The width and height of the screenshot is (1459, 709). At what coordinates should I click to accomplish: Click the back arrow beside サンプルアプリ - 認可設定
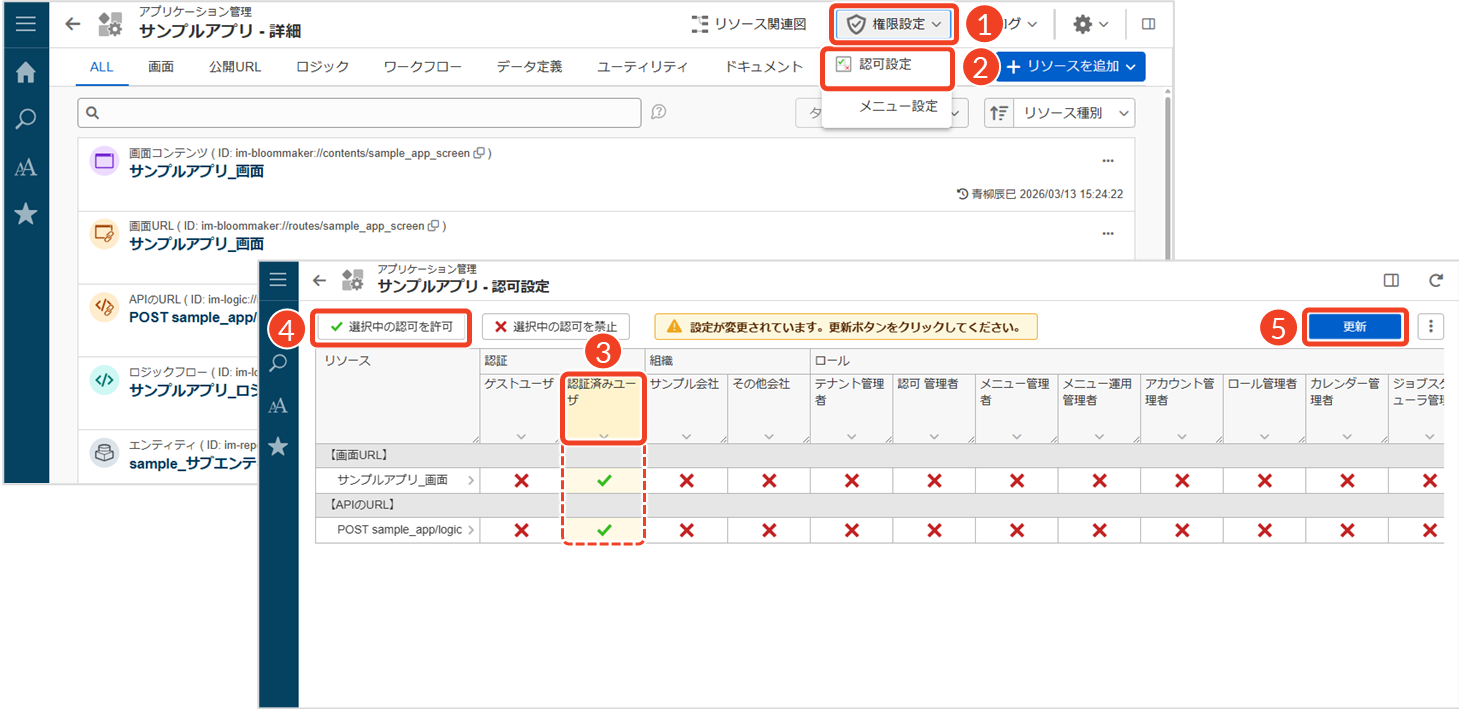[320, 281]
